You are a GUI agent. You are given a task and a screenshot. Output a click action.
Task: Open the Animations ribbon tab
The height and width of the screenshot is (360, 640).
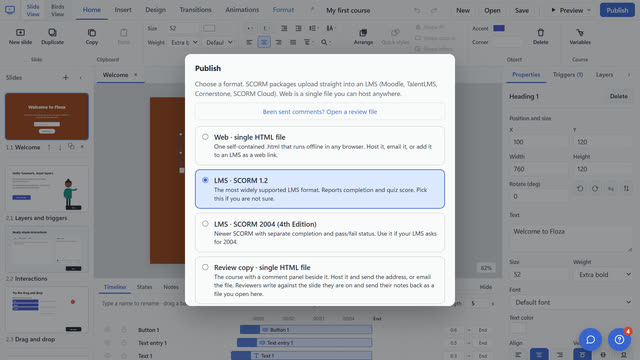(x=242, y=10)
